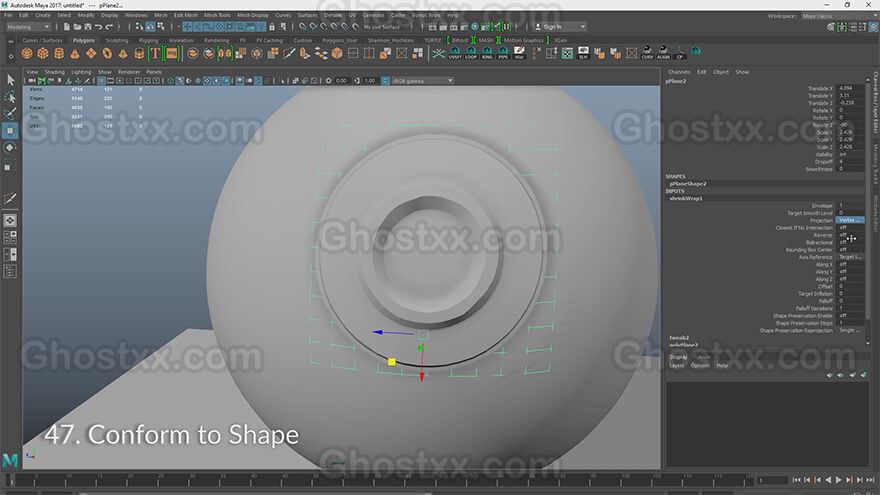880x495 pixels.
Task: Toggle the selection lock padlock icon
Action: (272, 27)
